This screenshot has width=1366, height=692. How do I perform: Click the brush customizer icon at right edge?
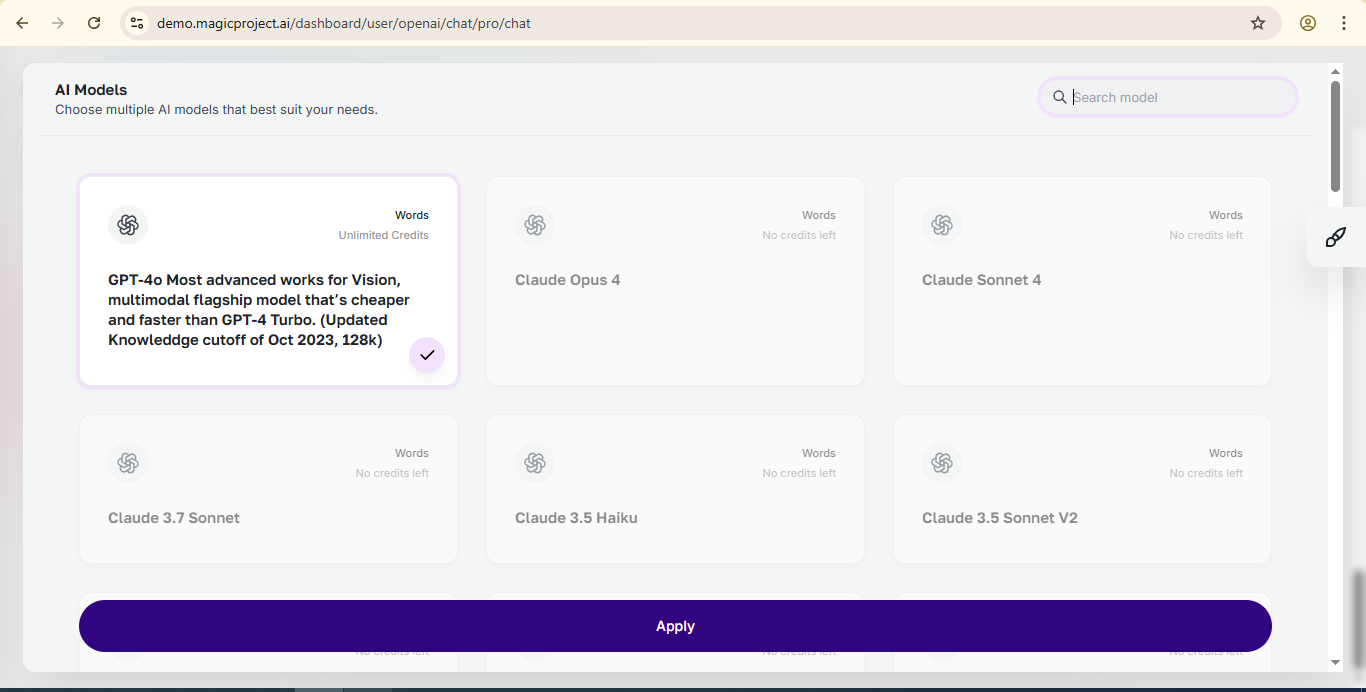[1335, 238]
